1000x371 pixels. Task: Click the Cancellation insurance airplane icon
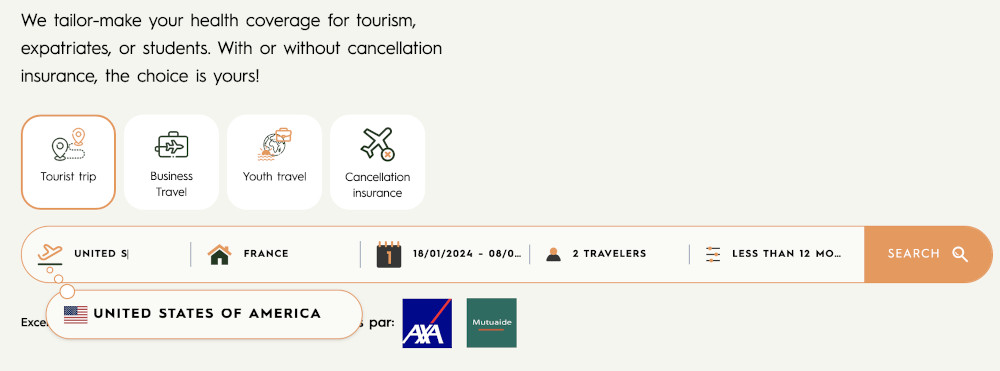pyautogui.click(x=378, y=145)
